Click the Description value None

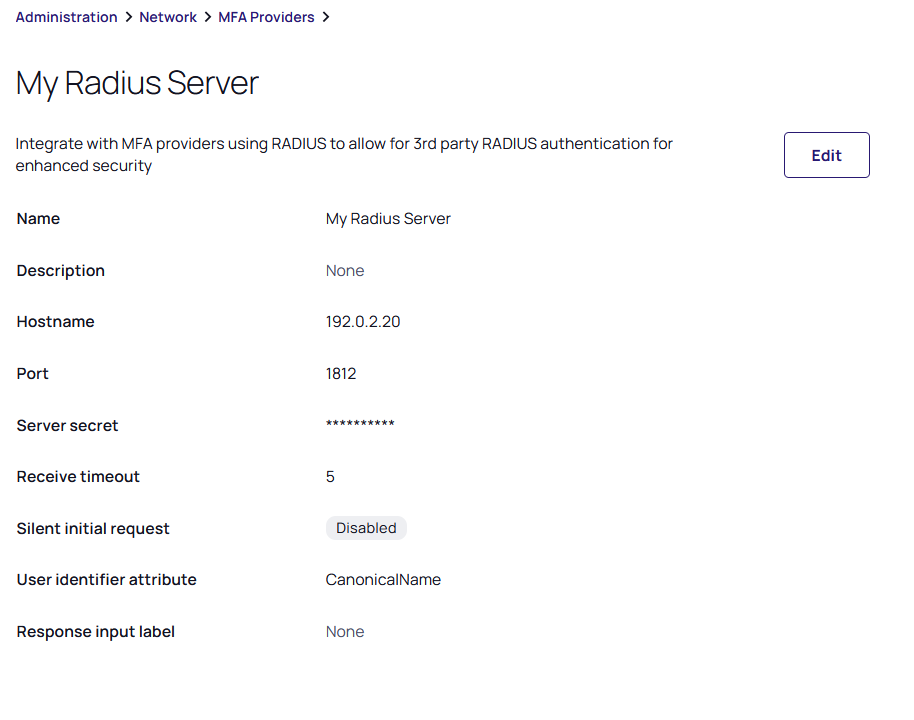point(345,271)
